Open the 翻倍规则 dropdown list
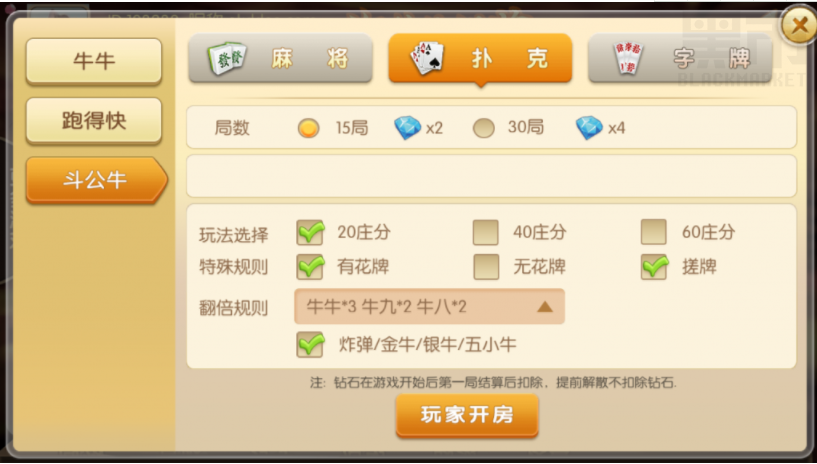 429,307
